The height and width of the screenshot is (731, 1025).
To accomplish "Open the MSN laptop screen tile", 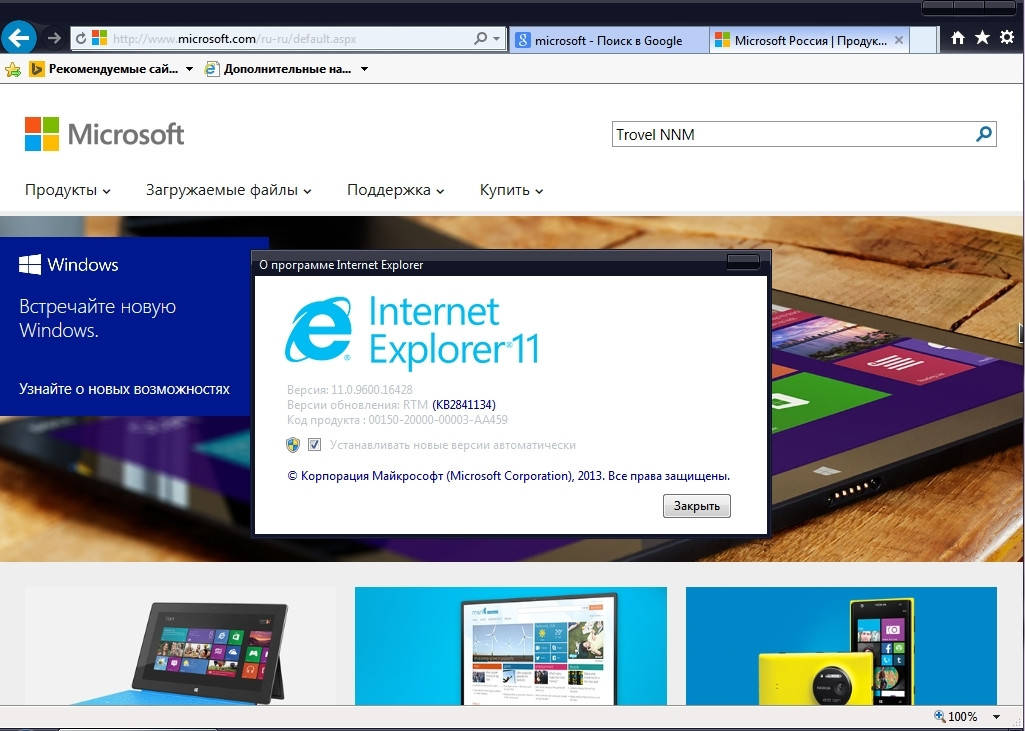I will (x=511, y=646).
